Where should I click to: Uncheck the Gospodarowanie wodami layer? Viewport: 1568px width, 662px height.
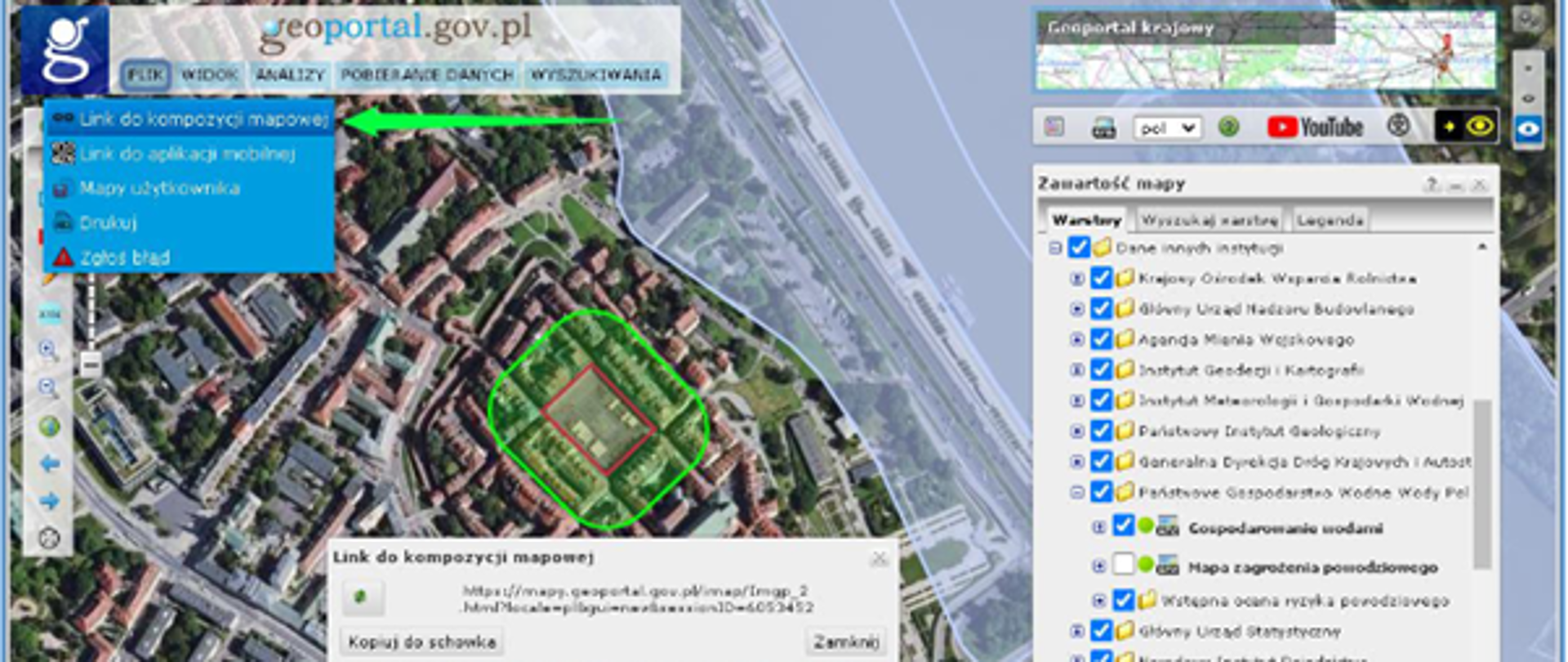coord(1124,526)
